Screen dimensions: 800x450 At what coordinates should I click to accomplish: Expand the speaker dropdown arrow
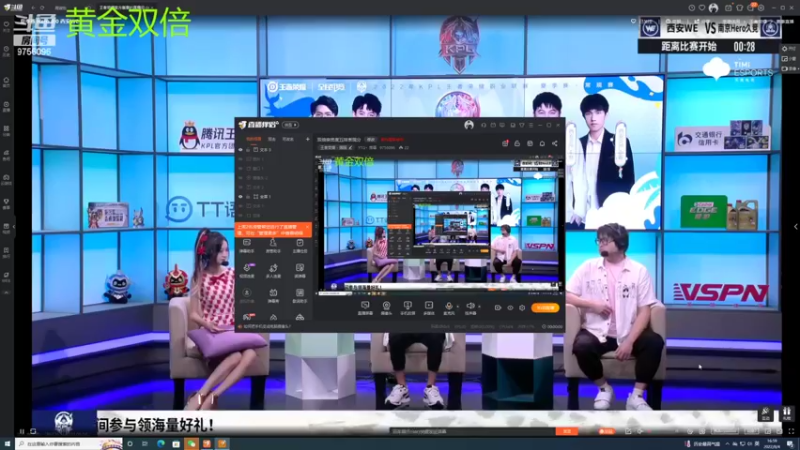(479, 306)
